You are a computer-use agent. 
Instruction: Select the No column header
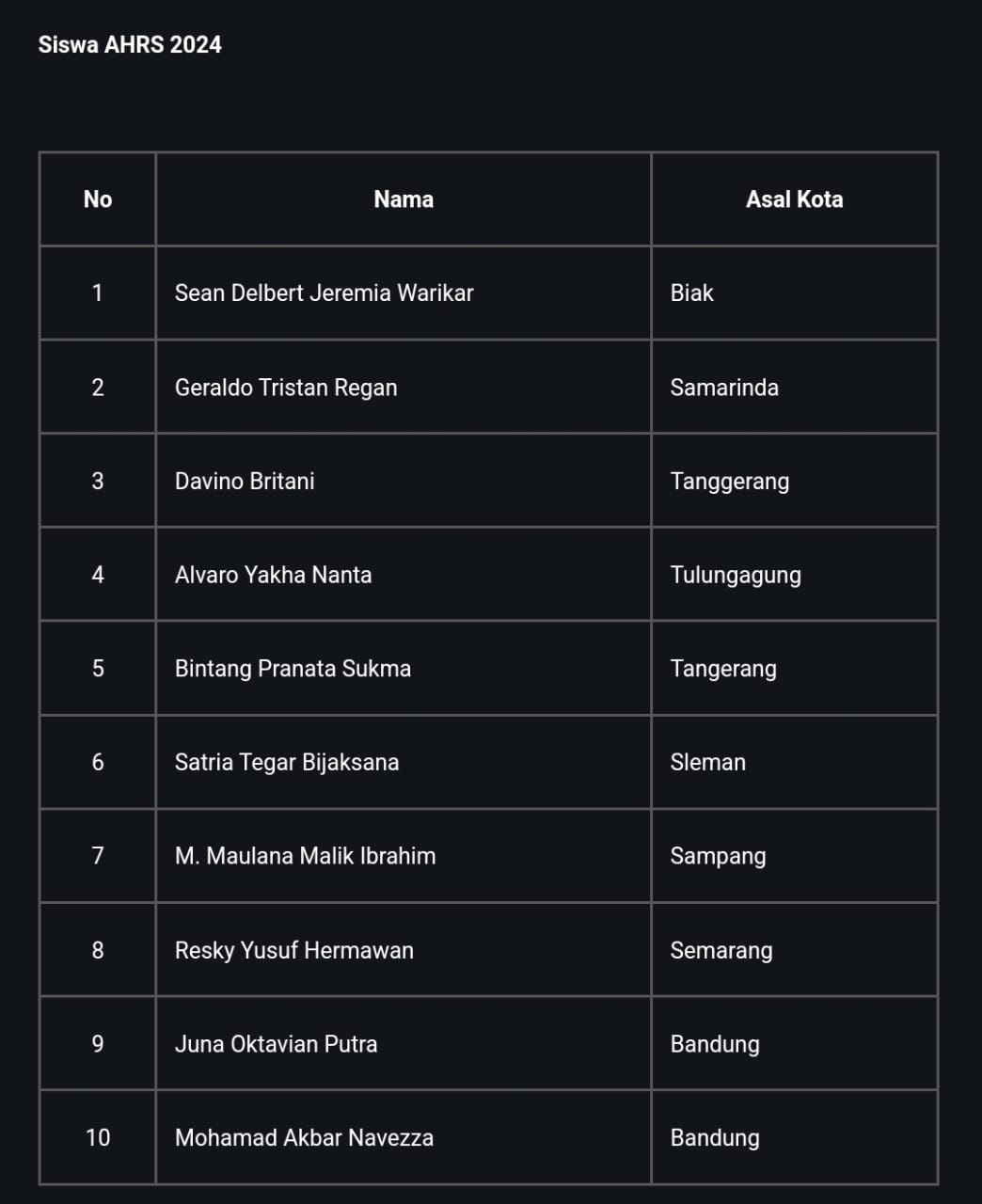[x=98, y=199]
